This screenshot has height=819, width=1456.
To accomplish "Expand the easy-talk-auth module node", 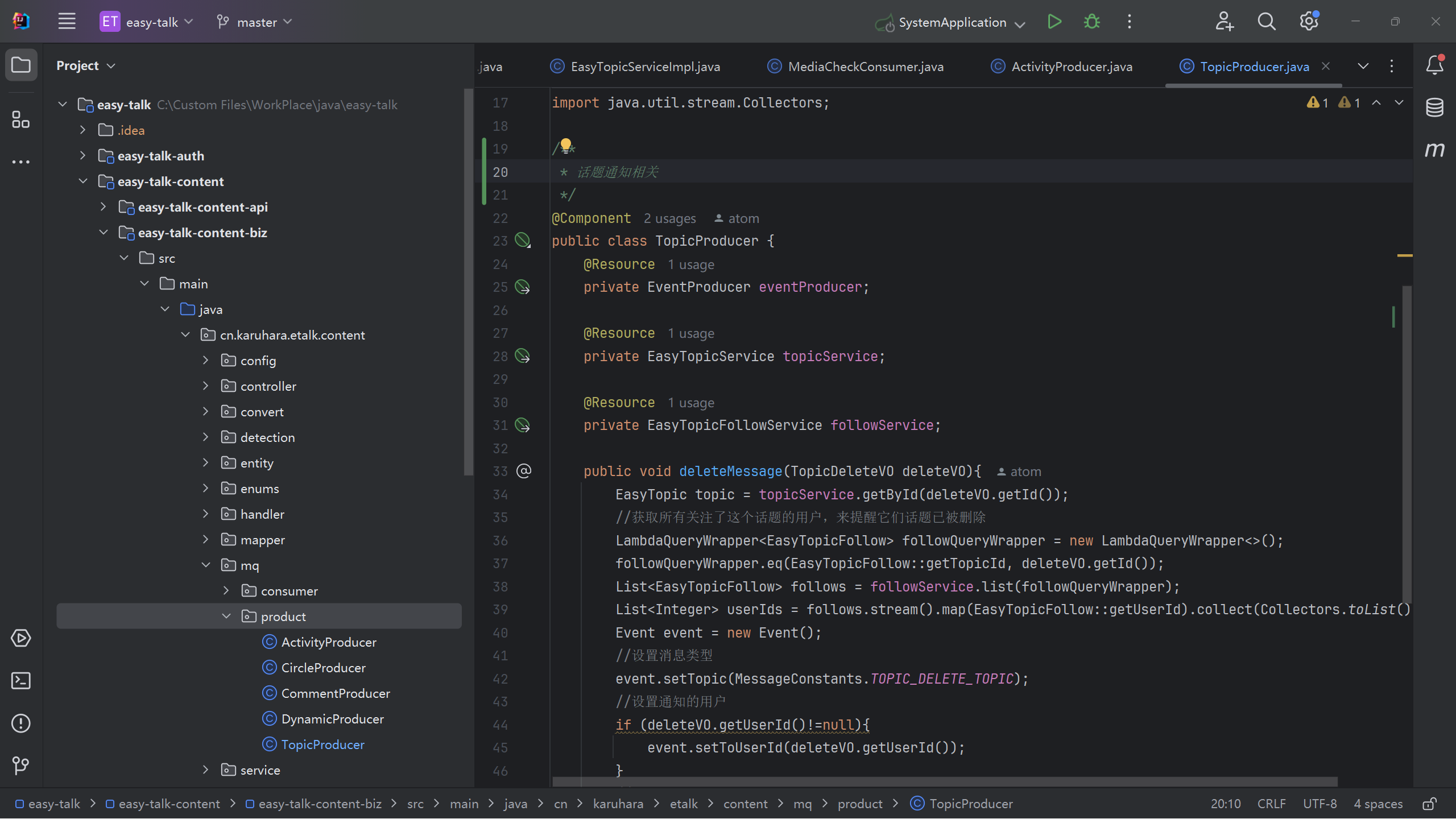I will click(83, 156).
